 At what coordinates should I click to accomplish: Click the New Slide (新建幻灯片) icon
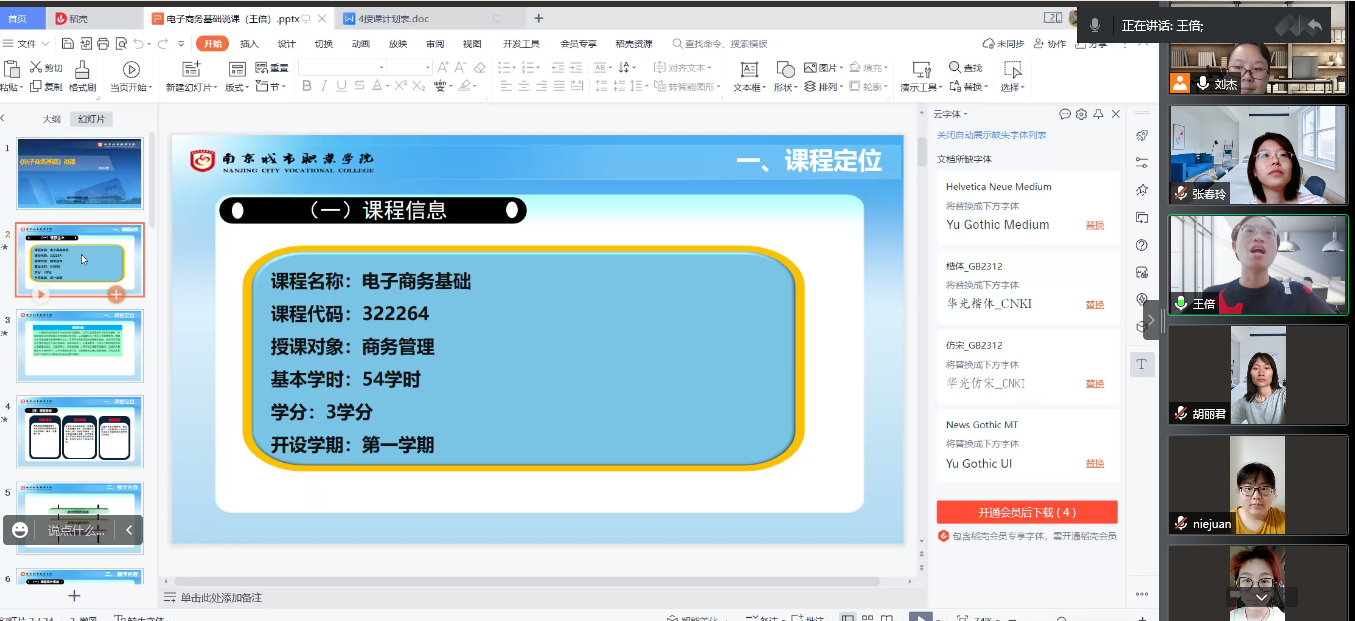[x=190, y=69]
